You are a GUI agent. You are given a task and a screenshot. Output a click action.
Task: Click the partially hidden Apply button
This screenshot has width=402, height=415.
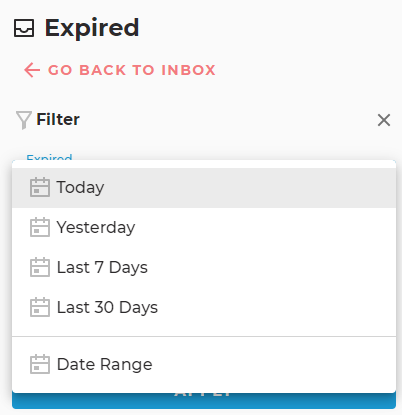tap(204, 401)
